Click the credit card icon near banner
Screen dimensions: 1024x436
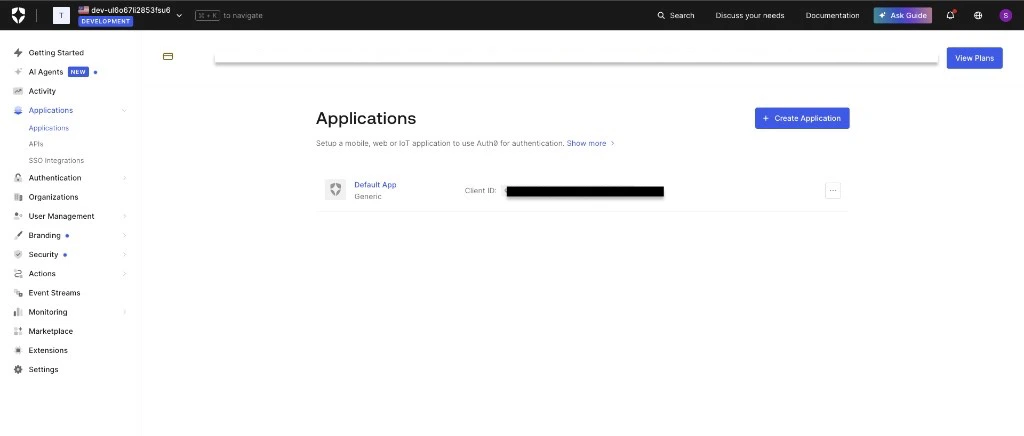[168, 57]
